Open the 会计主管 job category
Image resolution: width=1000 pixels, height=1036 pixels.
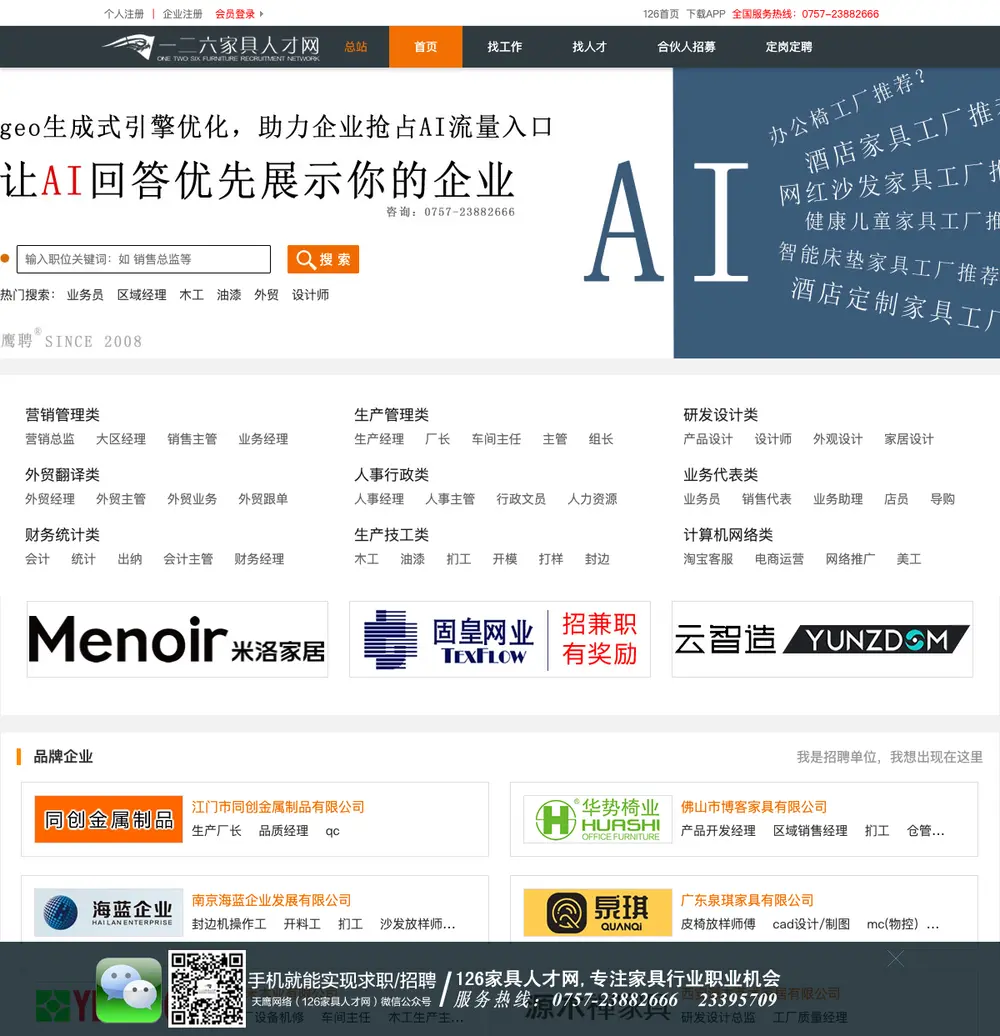coord(188,559)
